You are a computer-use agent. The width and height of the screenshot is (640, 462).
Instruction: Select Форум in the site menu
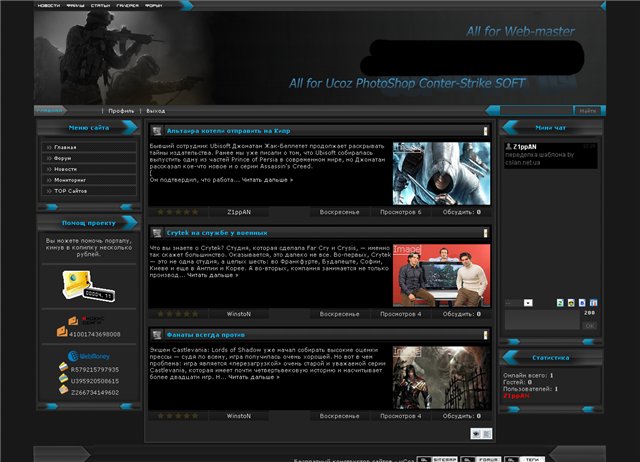point(89,158)
